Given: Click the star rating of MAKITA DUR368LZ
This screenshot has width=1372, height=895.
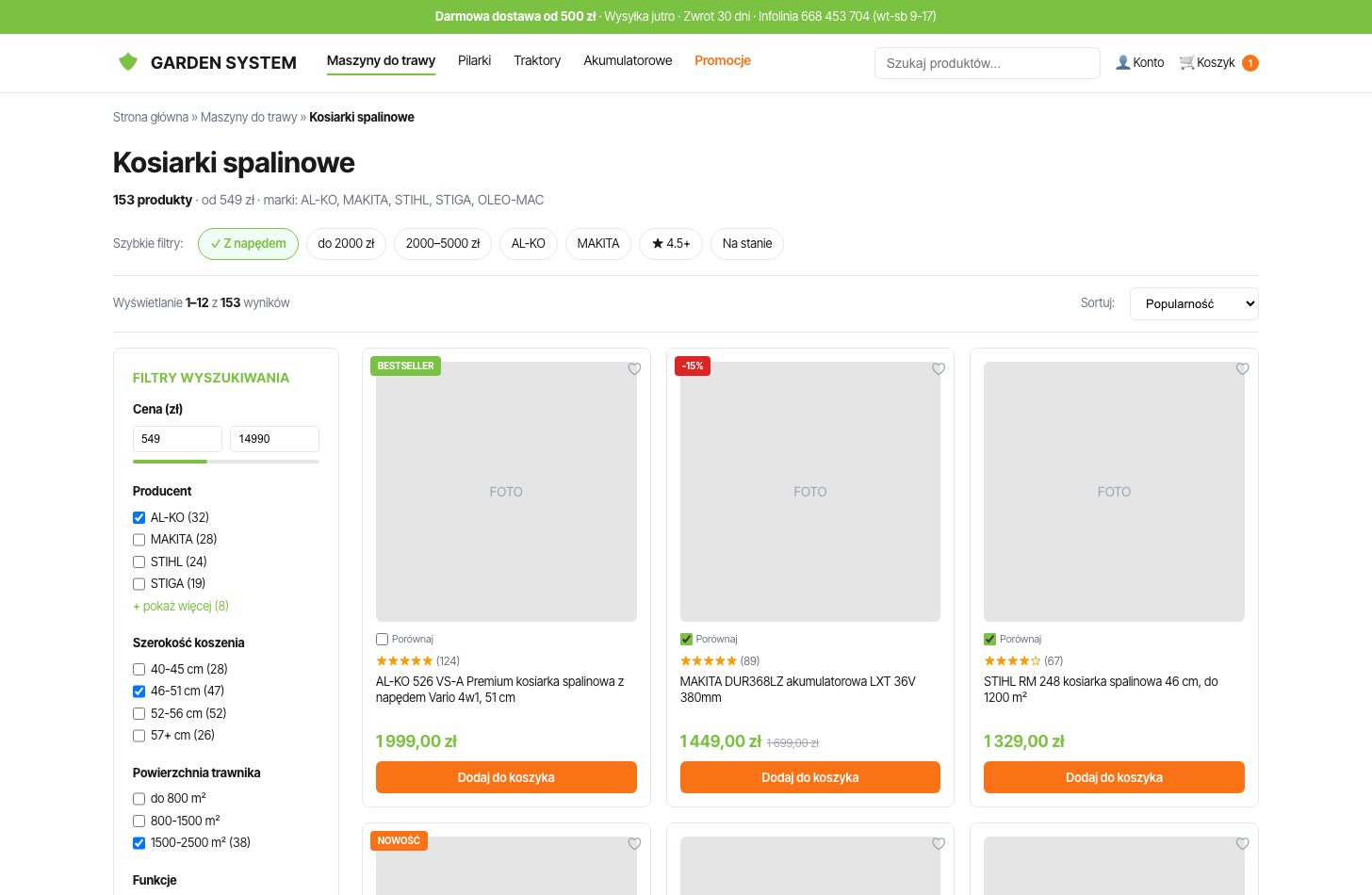Looking at the screenshot, I should click(709, 661).
